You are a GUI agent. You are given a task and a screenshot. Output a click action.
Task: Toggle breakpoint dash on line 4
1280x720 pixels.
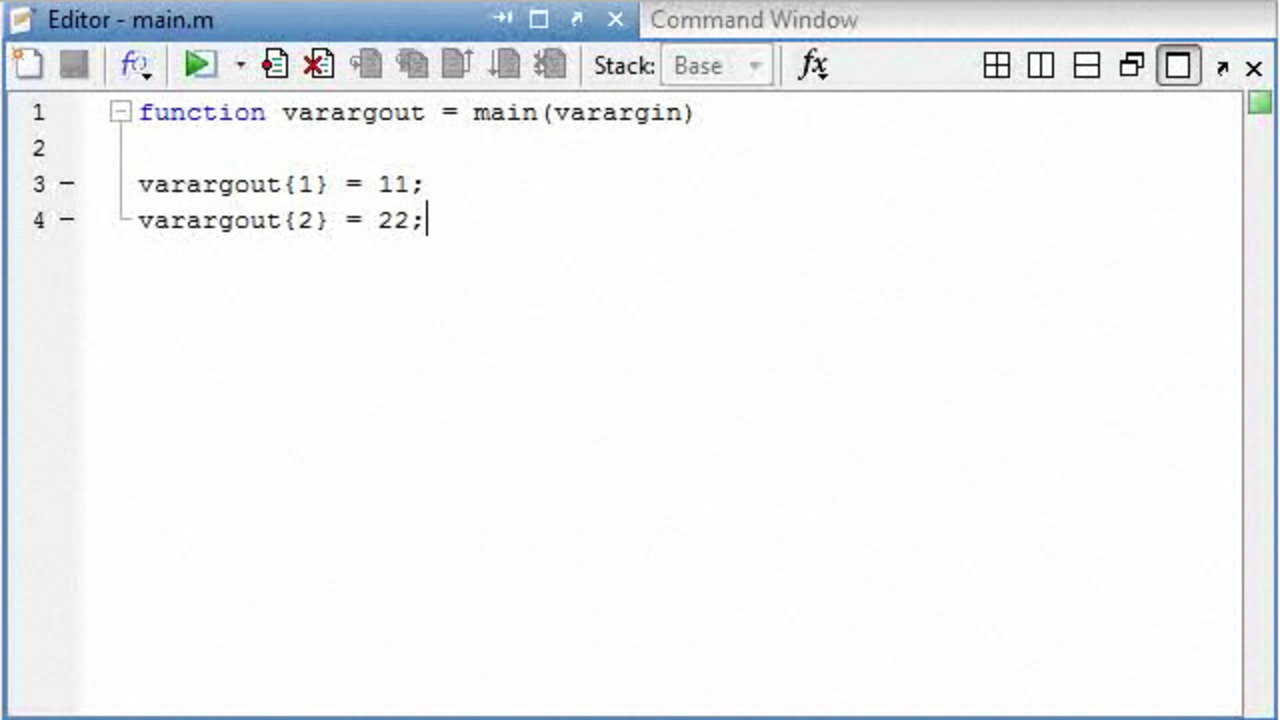67,220
